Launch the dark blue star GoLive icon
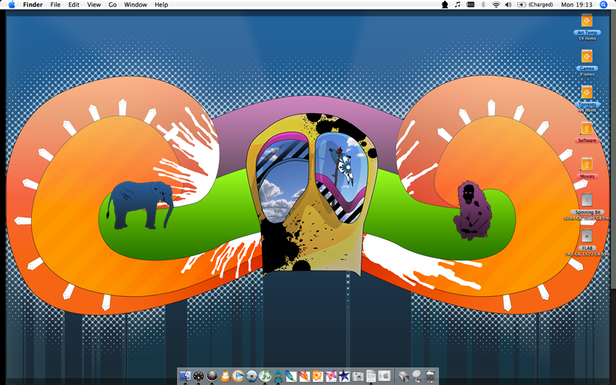 344,376
